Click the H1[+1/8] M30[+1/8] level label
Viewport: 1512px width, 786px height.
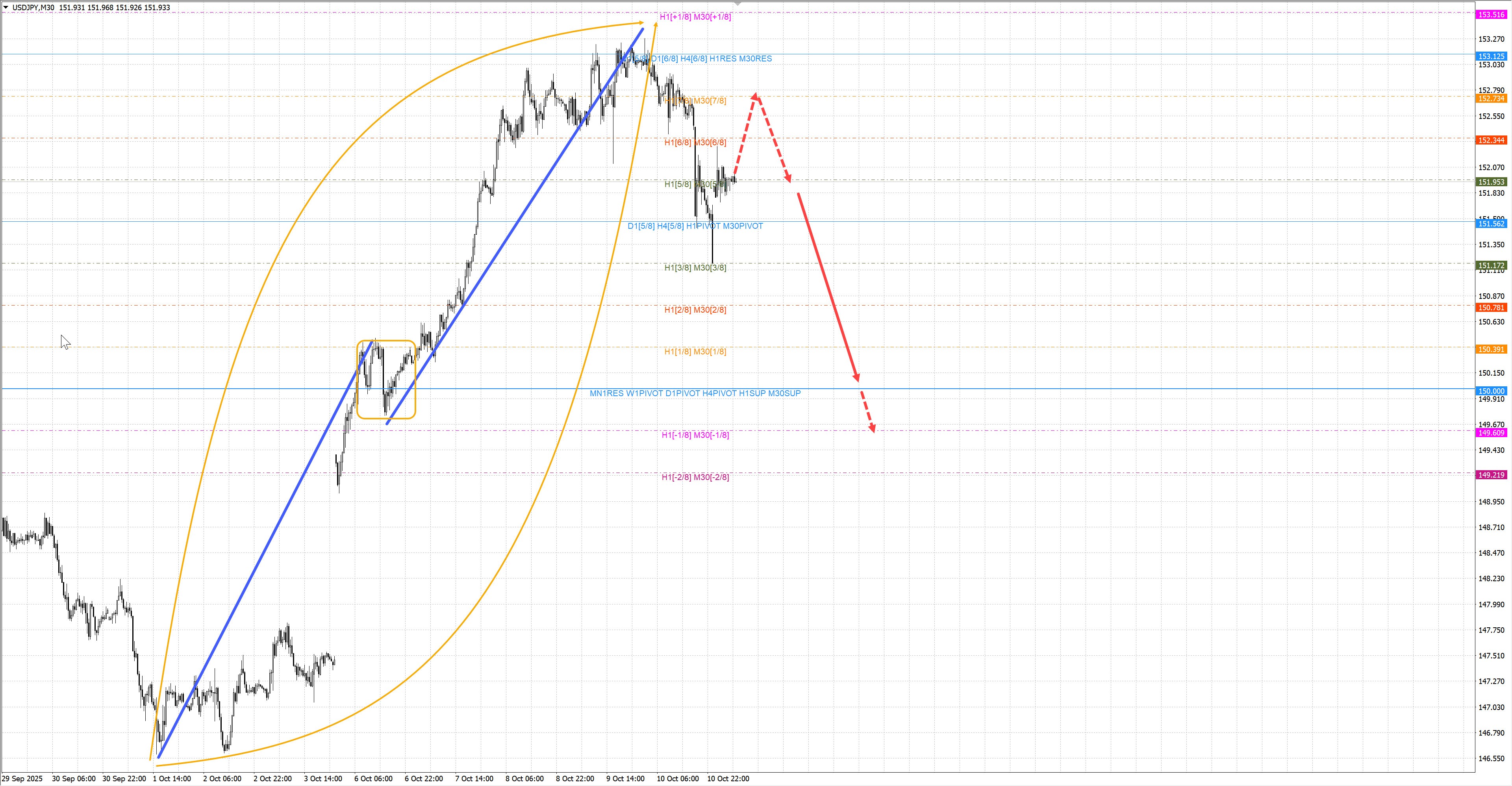point(695,17)
